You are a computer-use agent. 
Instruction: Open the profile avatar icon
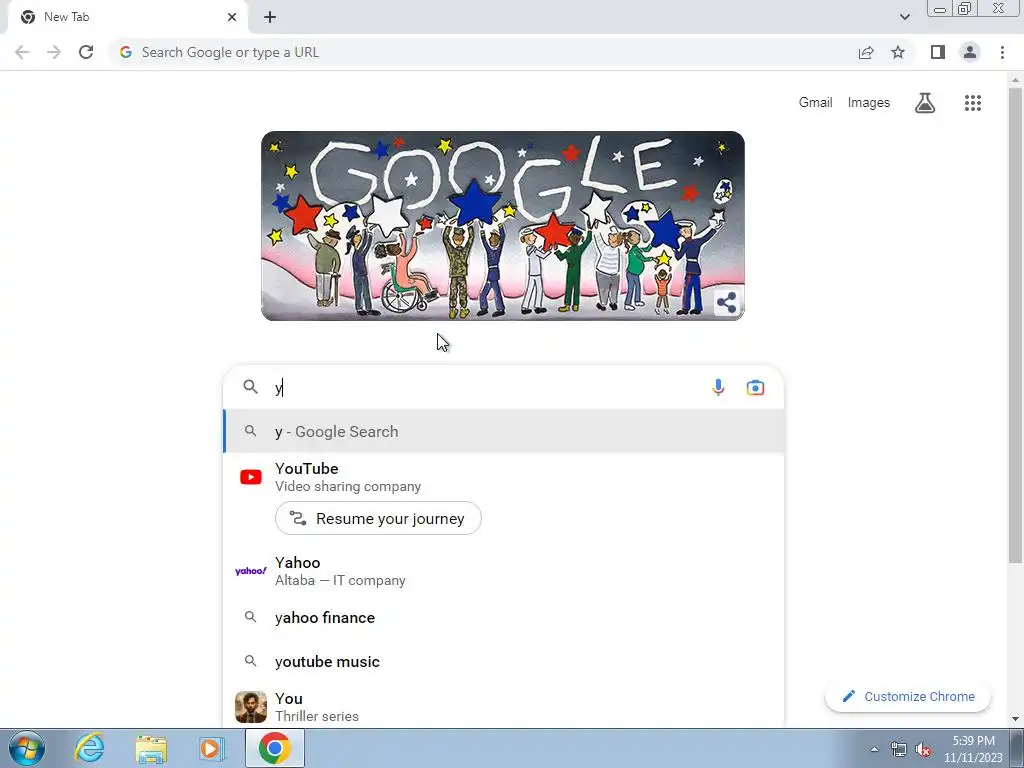pyautogui.click(x=970, y=52)
